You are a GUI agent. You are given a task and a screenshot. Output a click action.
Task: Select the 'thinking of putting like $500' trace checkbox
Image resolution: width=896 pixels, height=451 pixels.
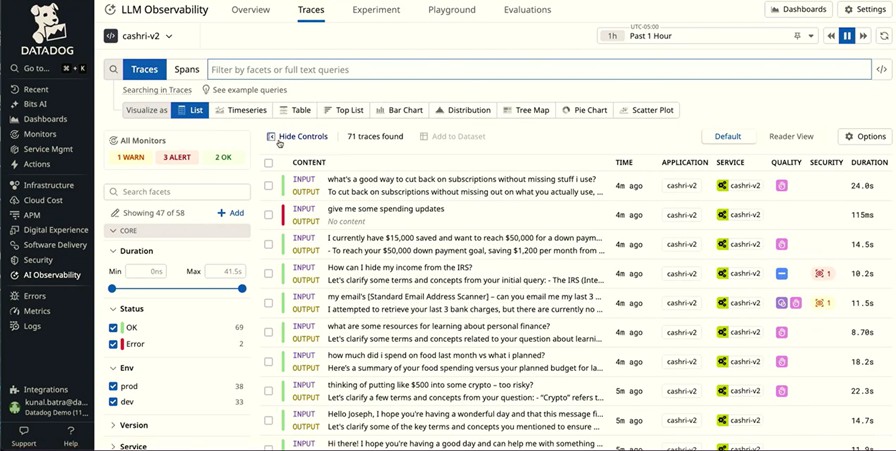pyautogui.click(x=269, y=391)
